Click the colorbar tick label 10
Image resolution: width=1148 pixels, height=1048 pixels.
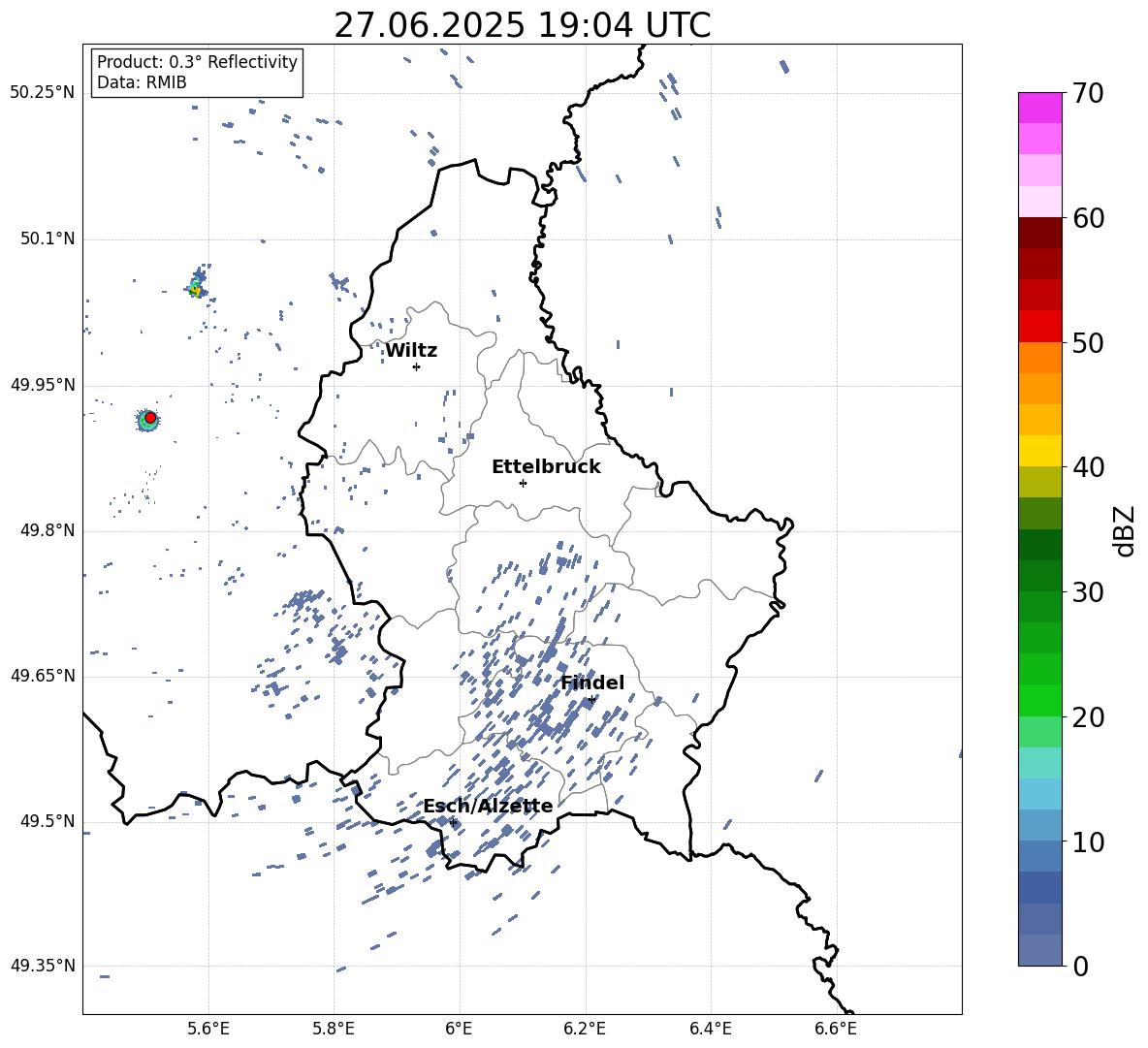[x=1088, y=842]
